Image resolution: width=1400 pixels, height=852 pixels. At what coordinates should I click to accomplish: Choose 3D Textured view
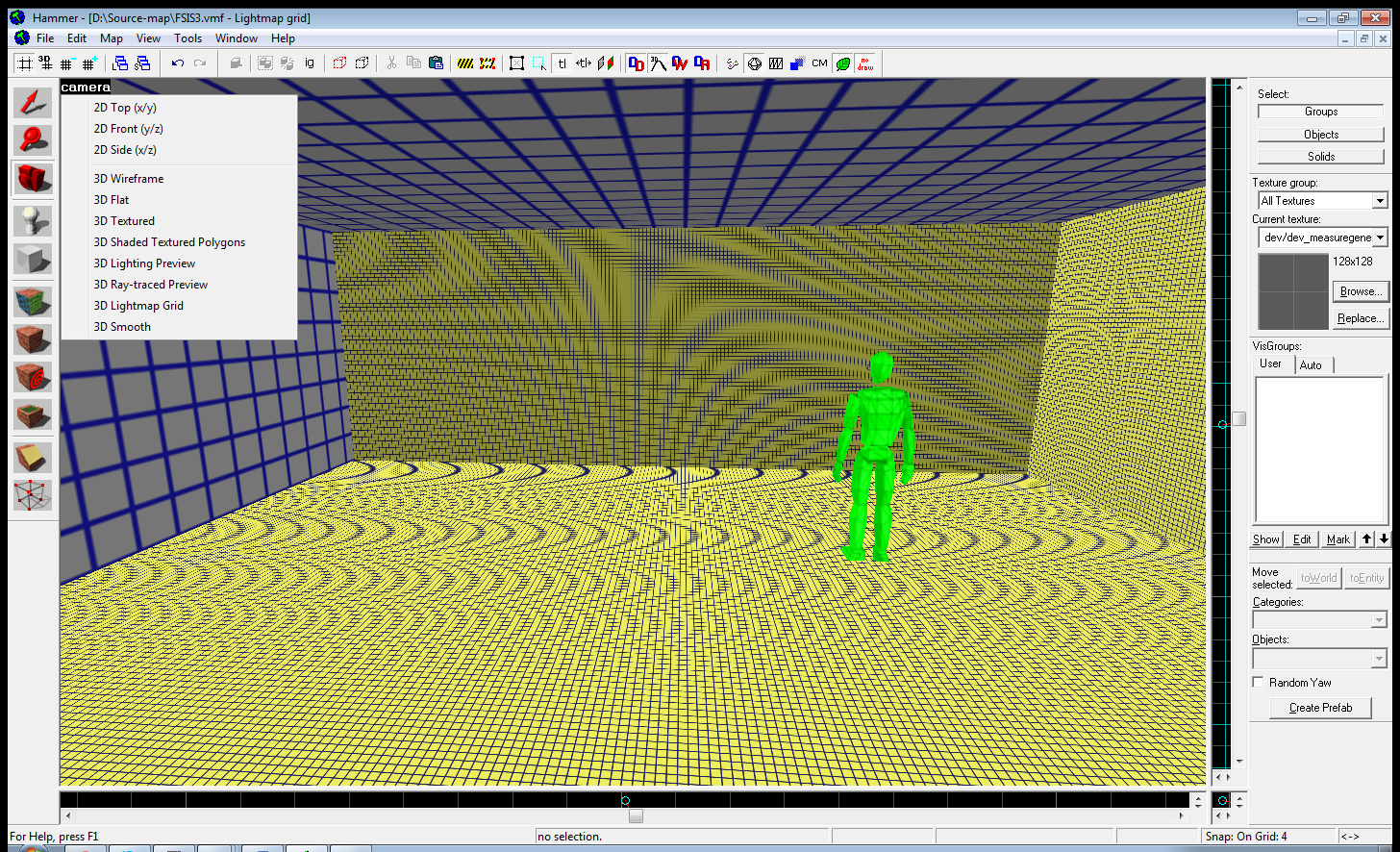tap(124, 221)
